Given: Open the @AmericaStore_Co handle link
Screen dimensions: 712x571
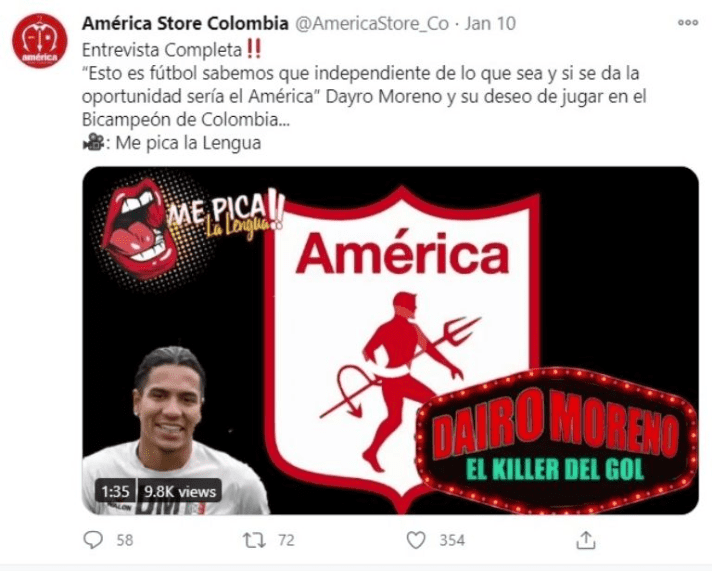Looking at the screenshot, I should [x=372, y=24].
